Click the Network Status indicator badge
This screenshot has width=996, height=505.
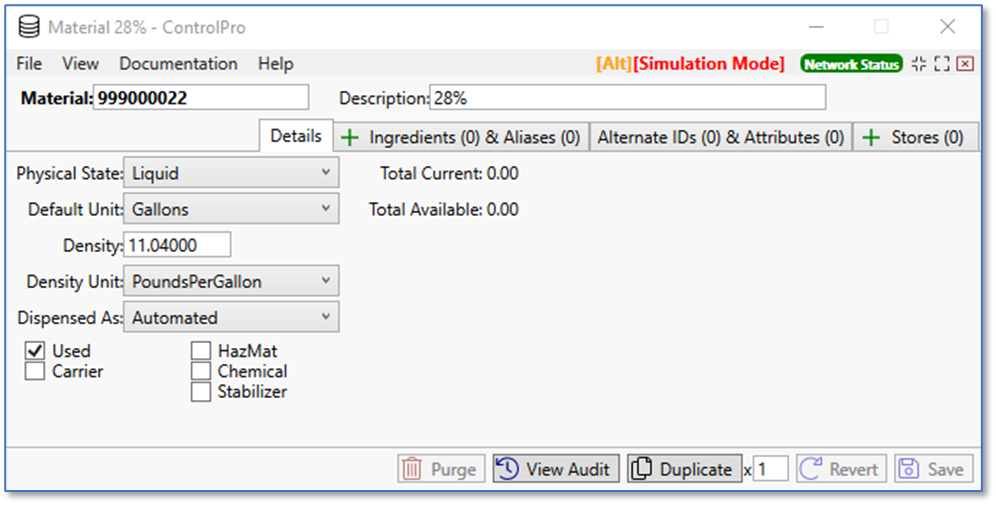851,64
